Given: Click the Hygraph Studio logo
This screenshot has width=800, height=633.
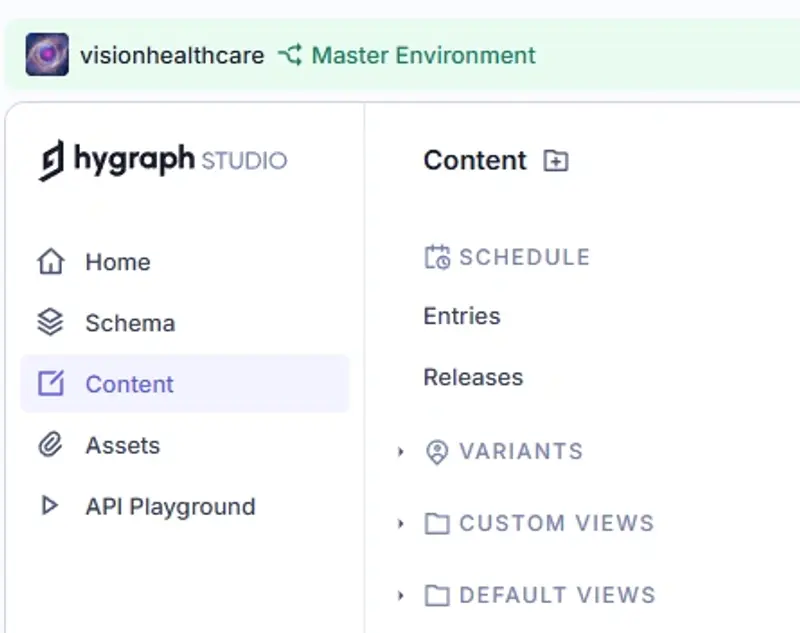Looking at the screenshot, I should click(163, 160).
